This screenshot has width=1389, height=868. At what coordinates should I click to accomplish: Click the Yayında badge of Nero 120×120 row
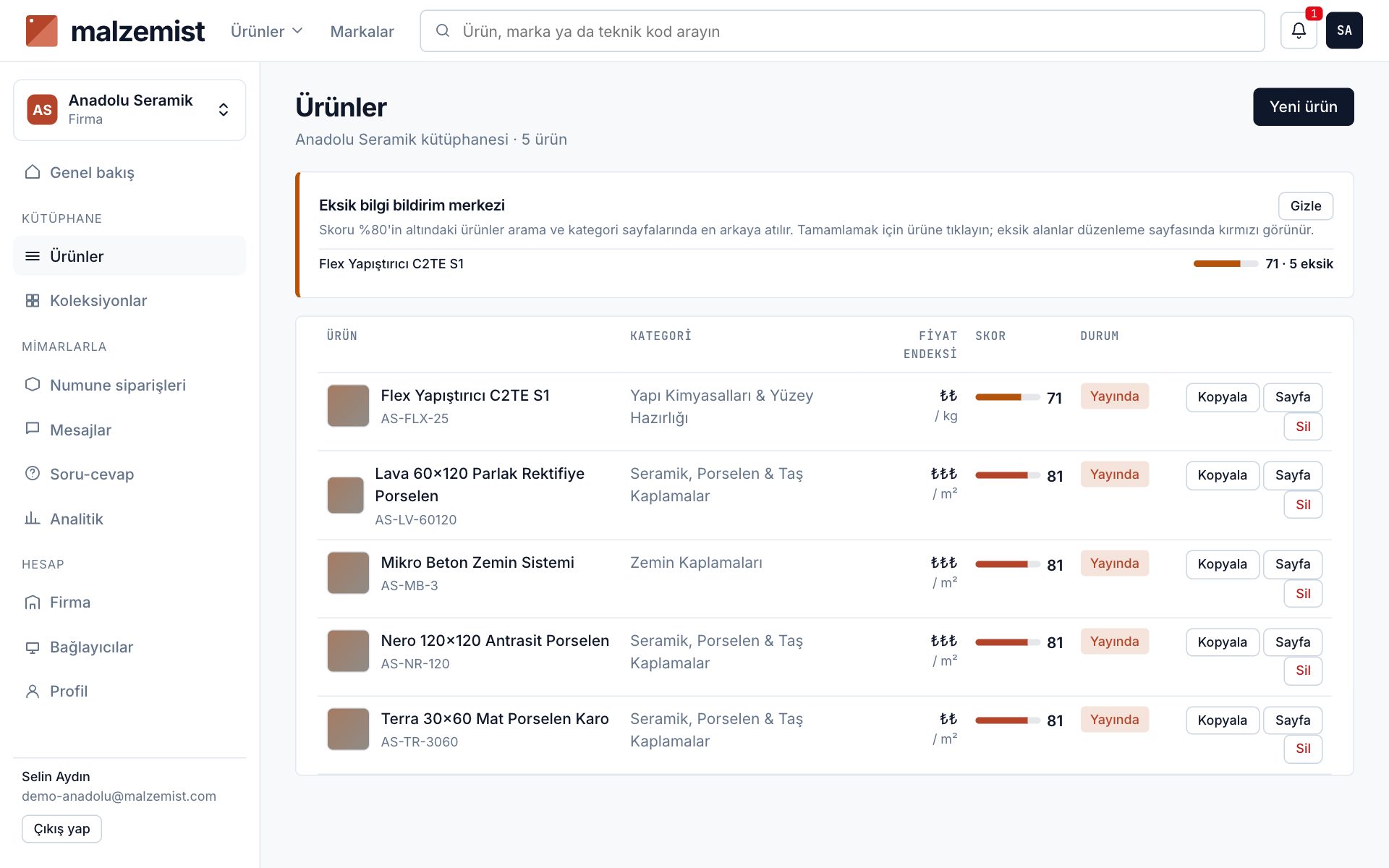(1114, 642)
